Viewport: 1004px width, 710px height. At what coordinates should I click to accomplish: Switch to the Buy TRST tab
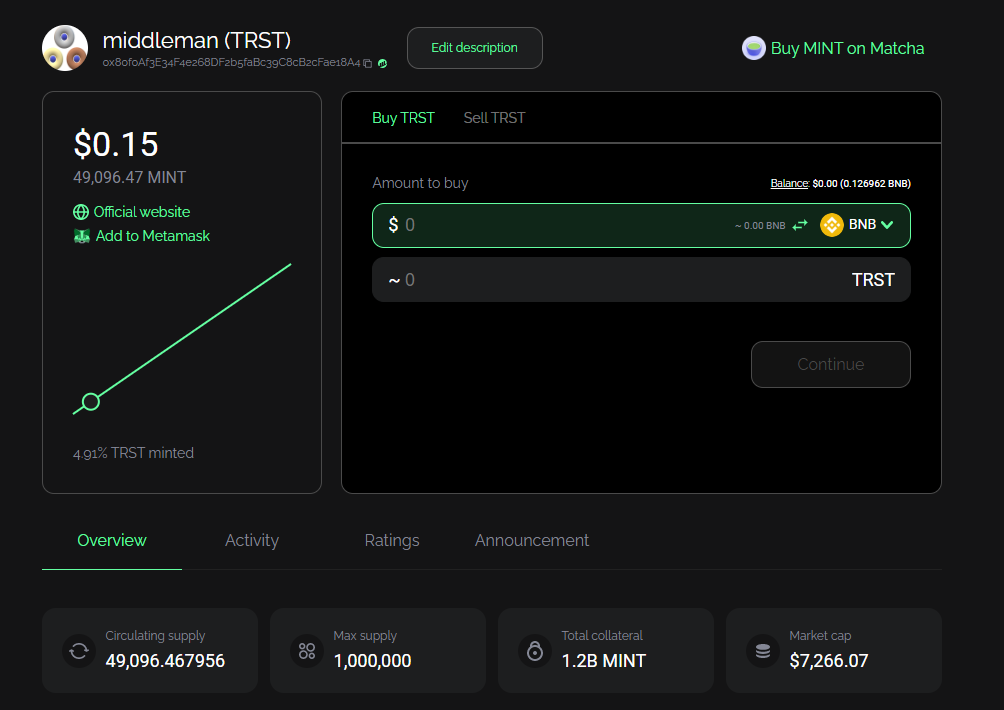[403, 118]
